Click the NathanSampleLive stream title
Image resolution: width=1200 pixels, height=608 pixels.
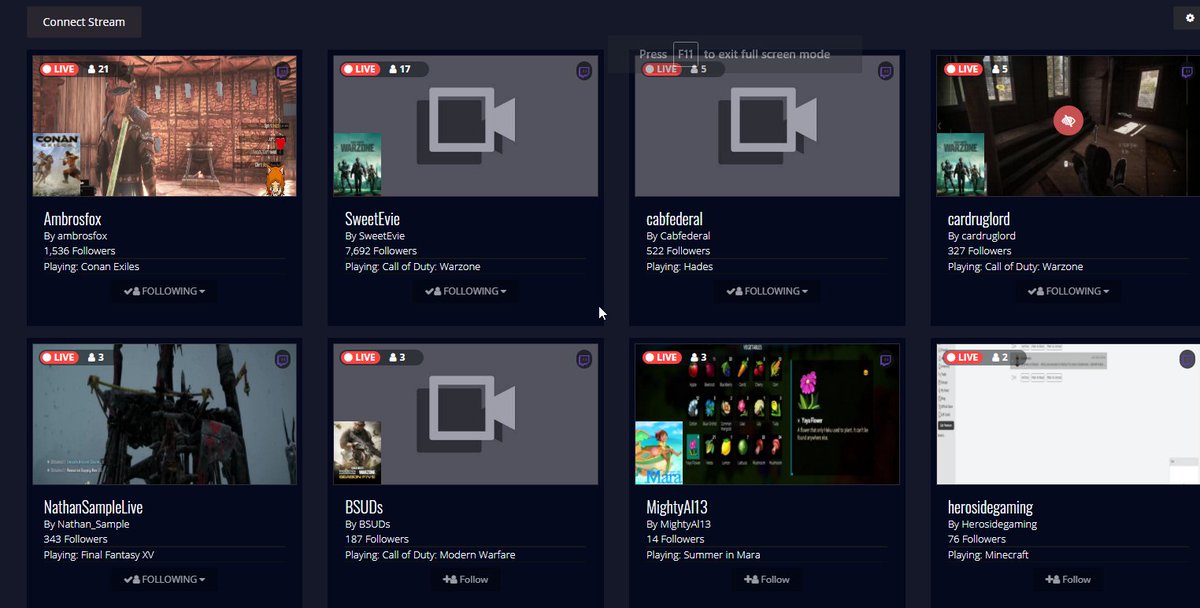pos(94,507)
